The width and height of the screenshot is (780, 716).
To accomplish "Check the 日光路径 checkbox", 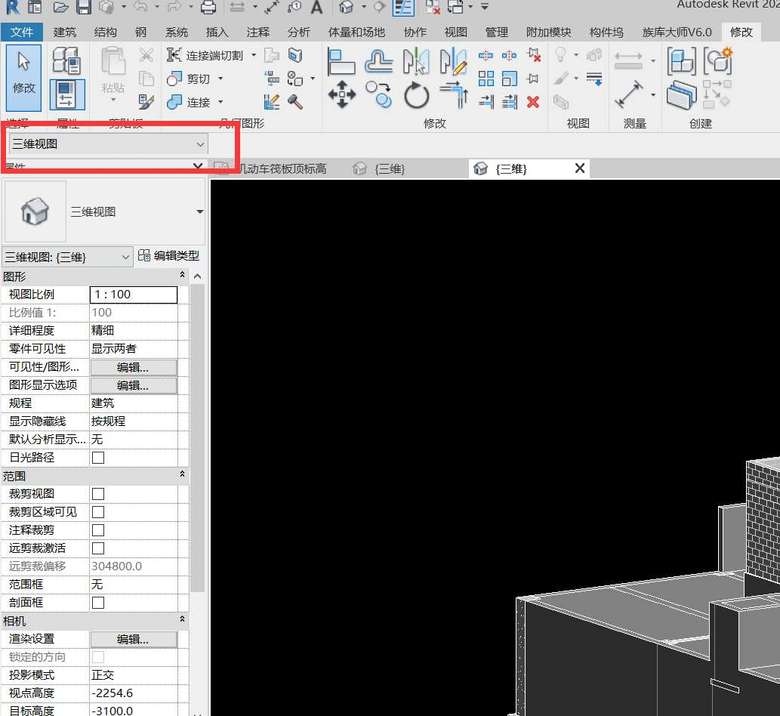I will coord(98,458).
